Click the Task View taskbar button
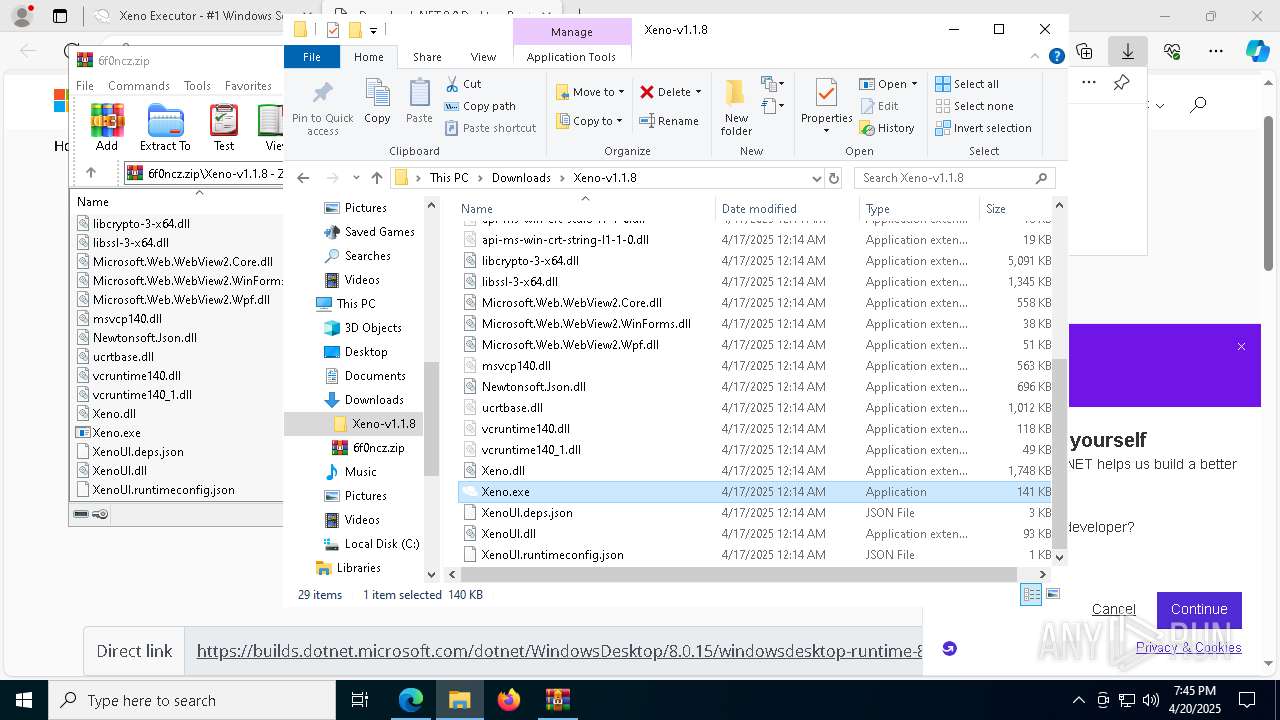1280x720 pixels. (x=360, y=700)
